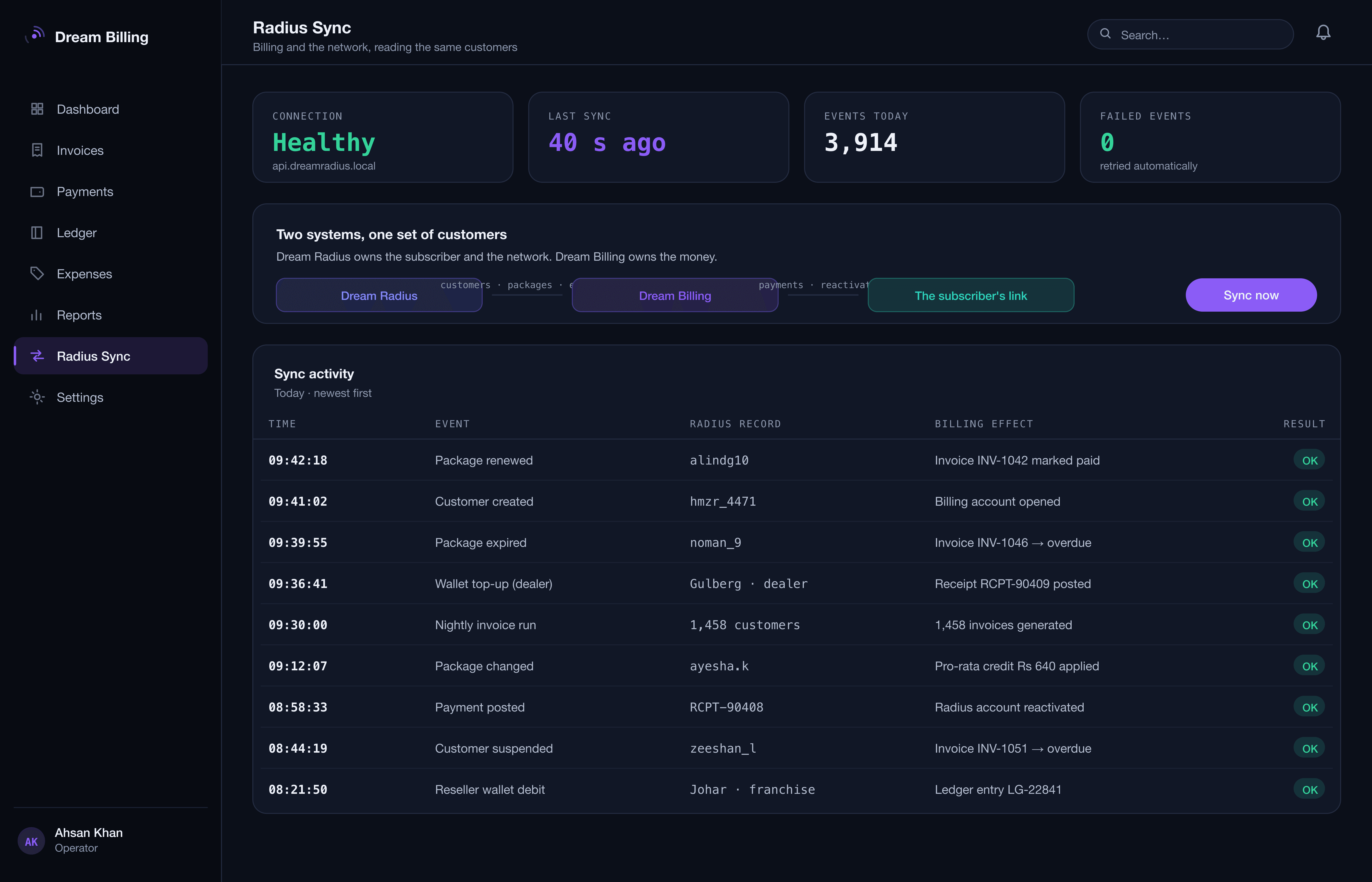Select the Nightly invoice run row

[x=796, y=625]
